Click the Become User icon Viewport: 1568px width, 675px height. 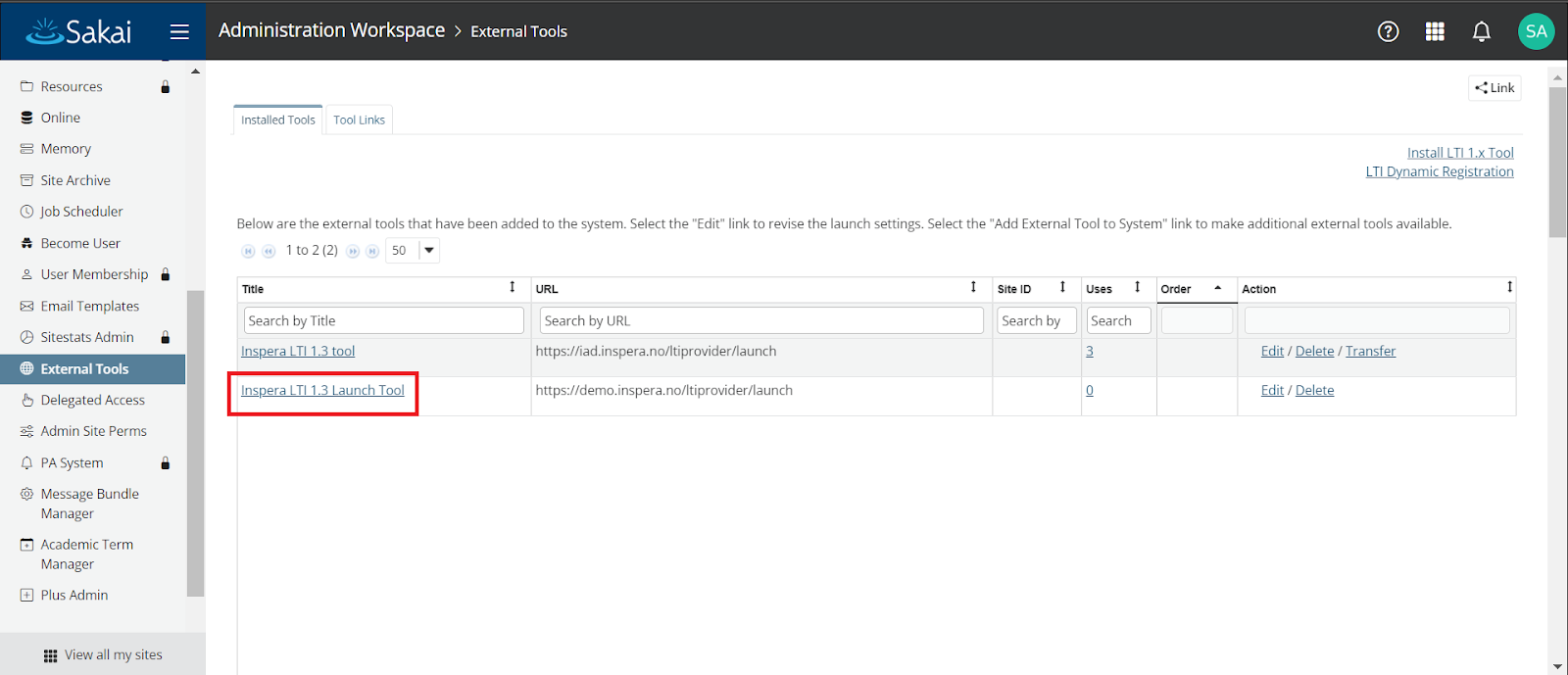(x=26, y=243)
